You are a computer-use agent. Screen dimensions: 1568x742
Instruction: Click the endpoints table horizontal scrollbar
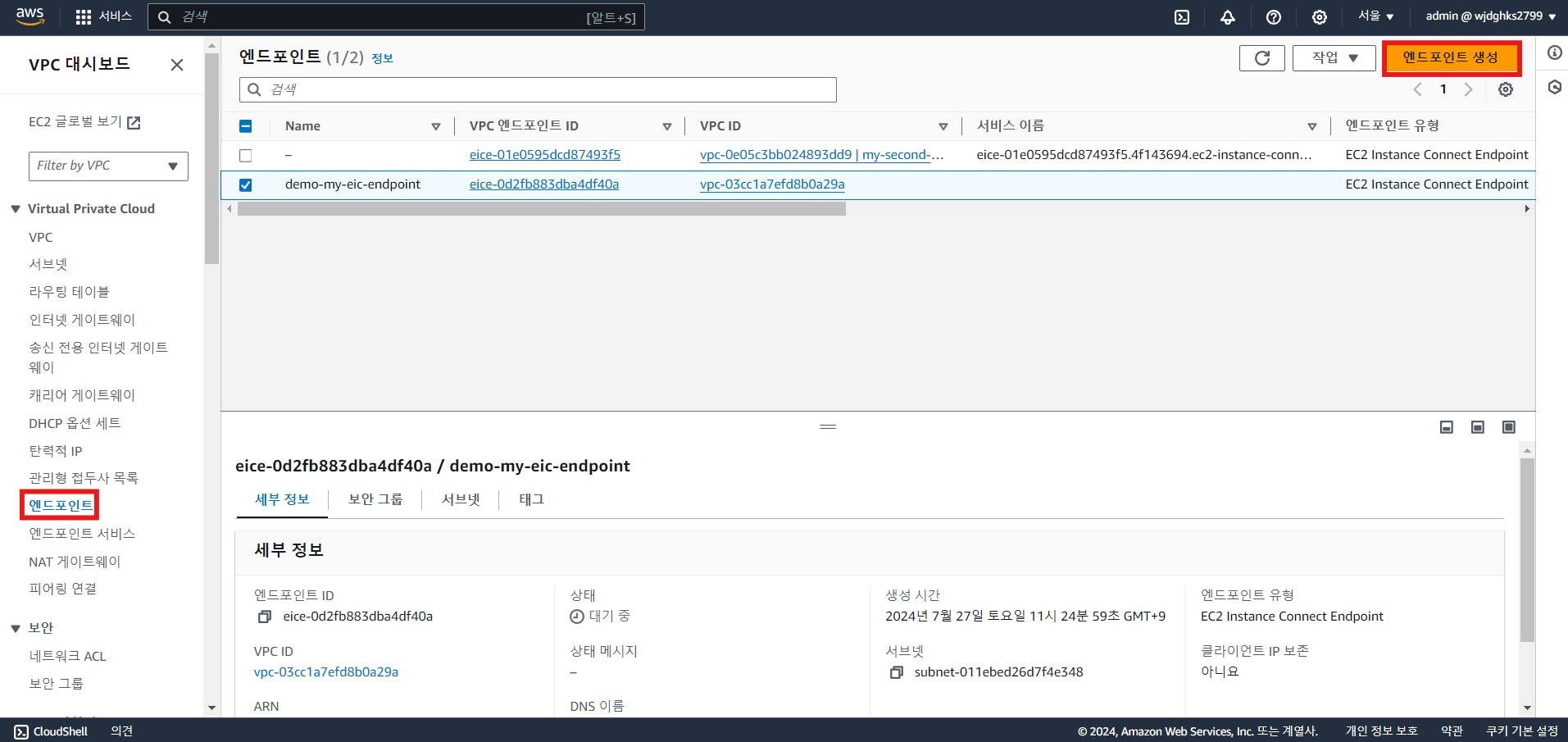tap(542, 209)
